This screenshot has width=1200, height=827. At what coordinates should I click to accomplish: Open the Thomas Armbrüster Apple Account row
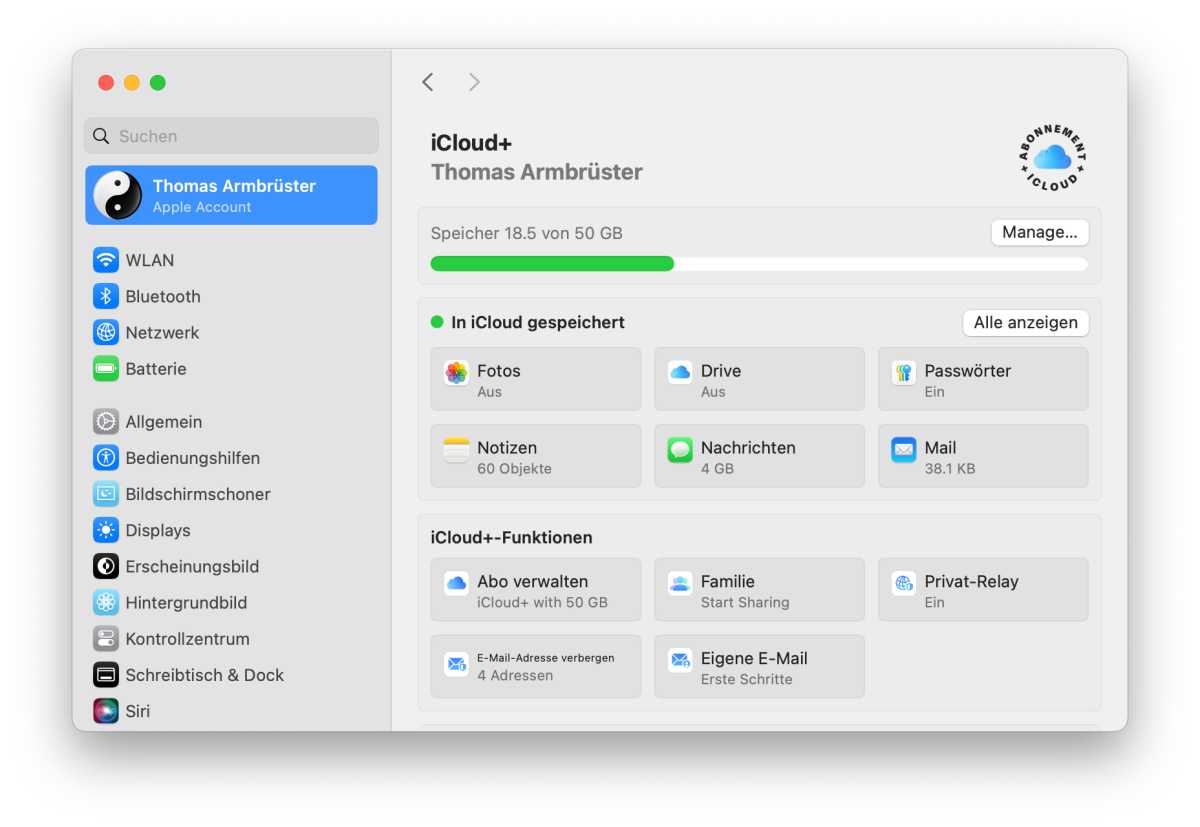[231, 195]
